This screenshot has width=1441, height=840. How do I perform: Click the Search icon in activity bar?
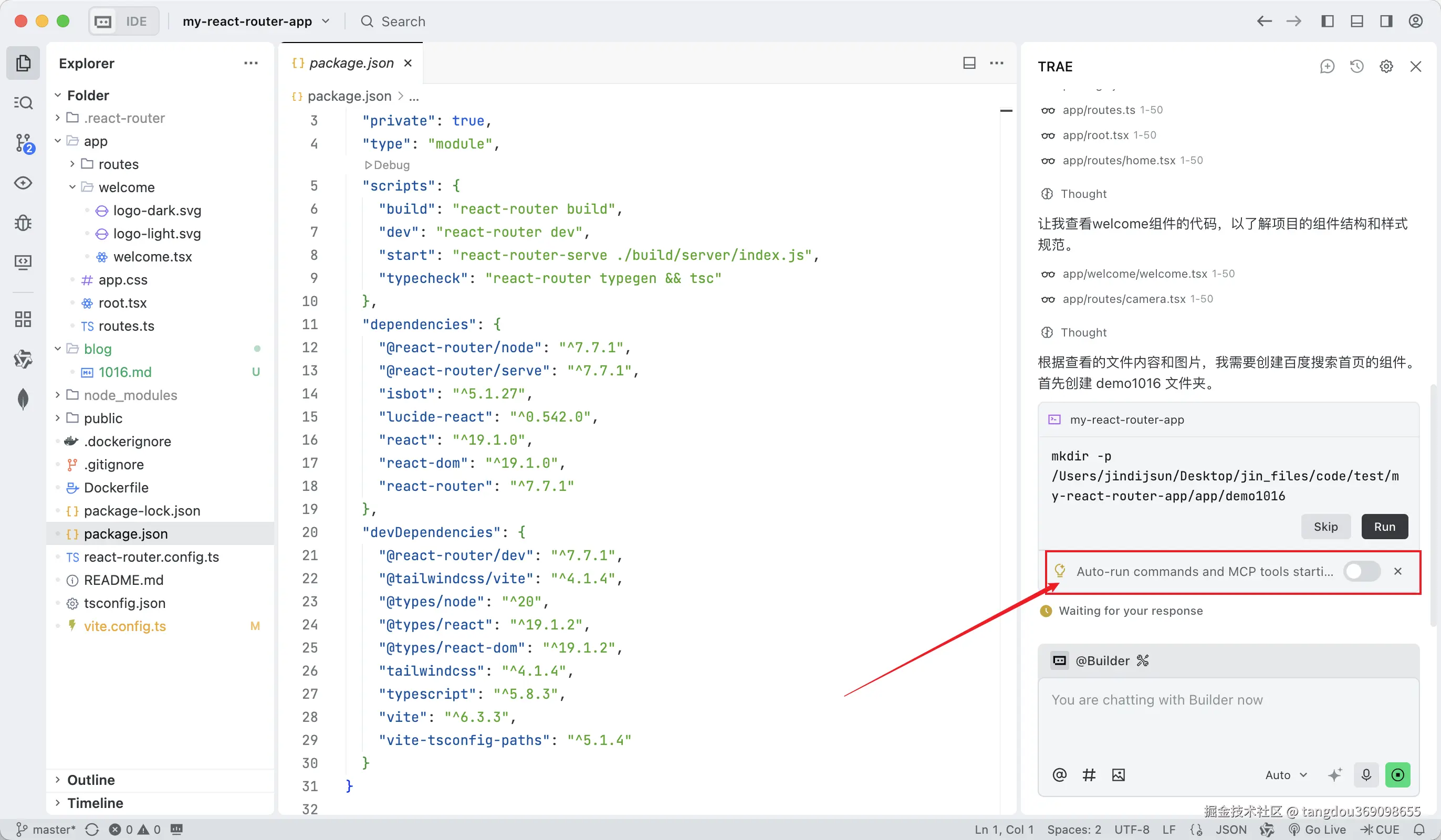pos(24,103)
